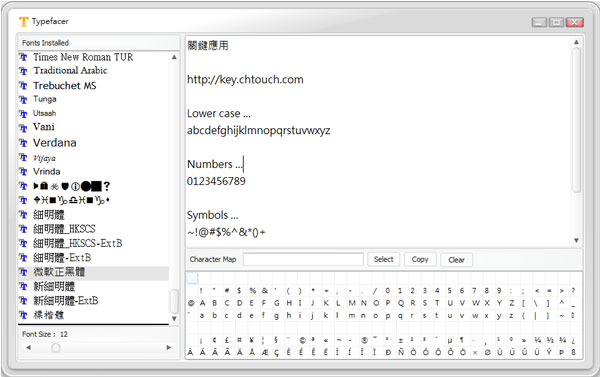Click the abcdefghijklmnopqrstuvwxyz preview line
Screen dimensions: 600x377
pyautogui.click(x=259, y=131)
